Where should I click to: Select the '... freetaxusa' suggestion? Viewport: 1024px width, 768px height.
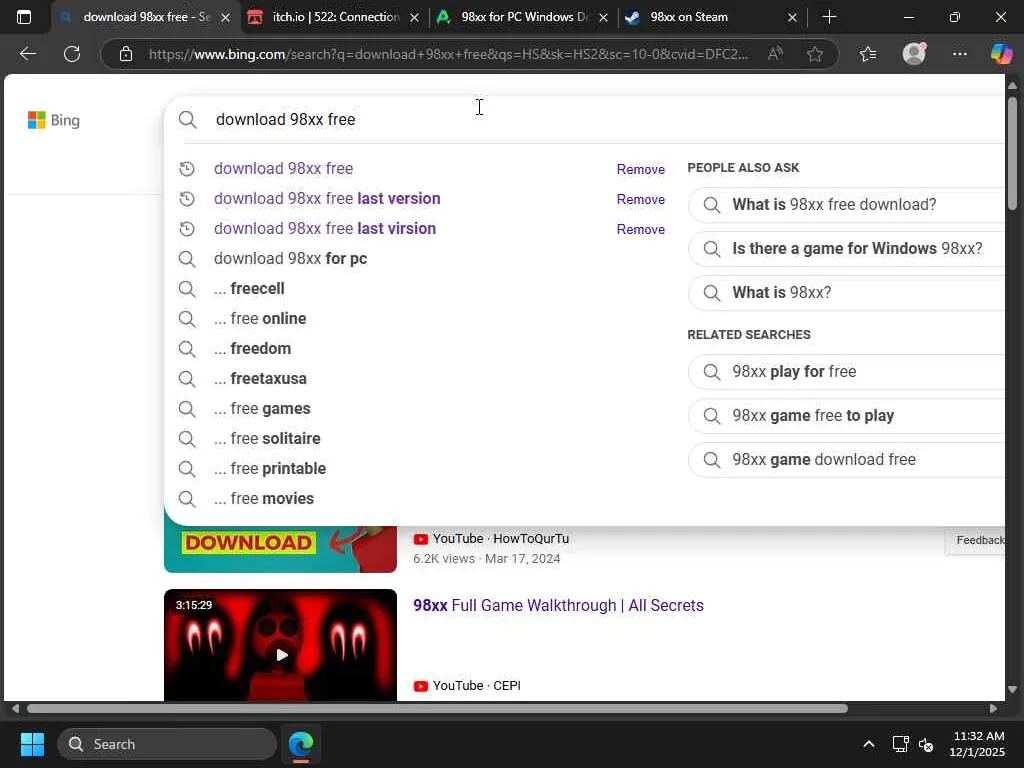pos(260,379)
